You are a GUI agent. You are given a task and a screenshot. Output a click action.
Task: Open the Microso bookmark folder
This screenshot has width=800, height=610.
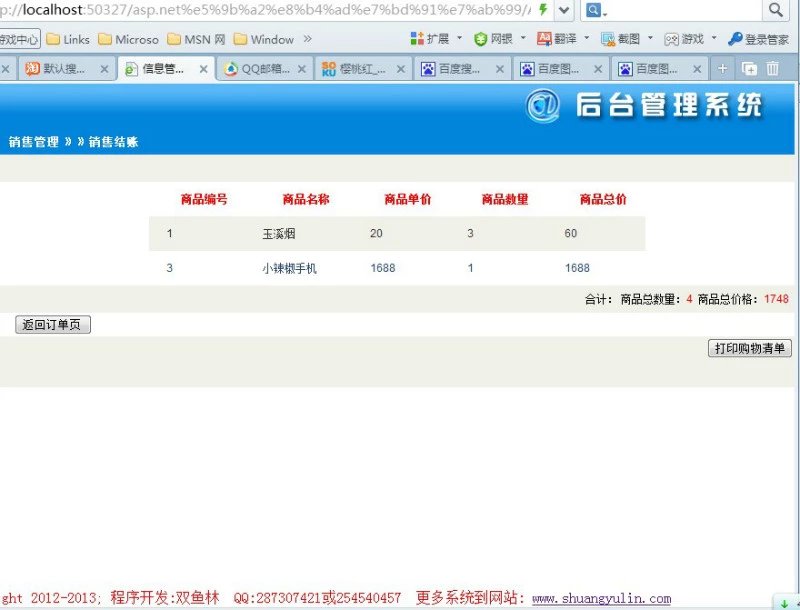pos(128,39)
